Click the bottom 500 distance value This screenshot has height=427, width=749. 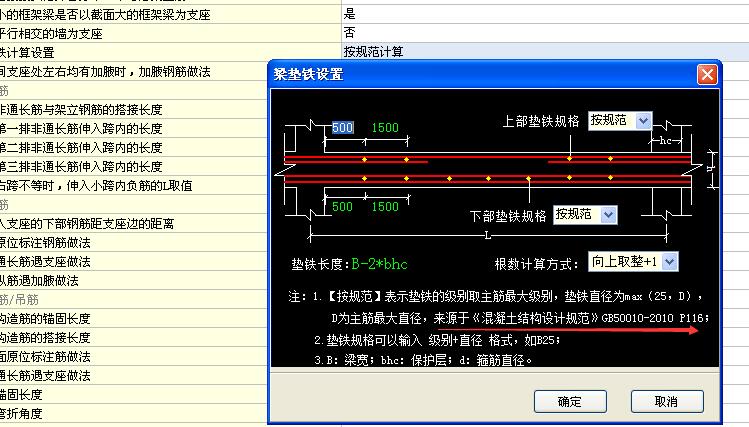[x=342, y=206]
